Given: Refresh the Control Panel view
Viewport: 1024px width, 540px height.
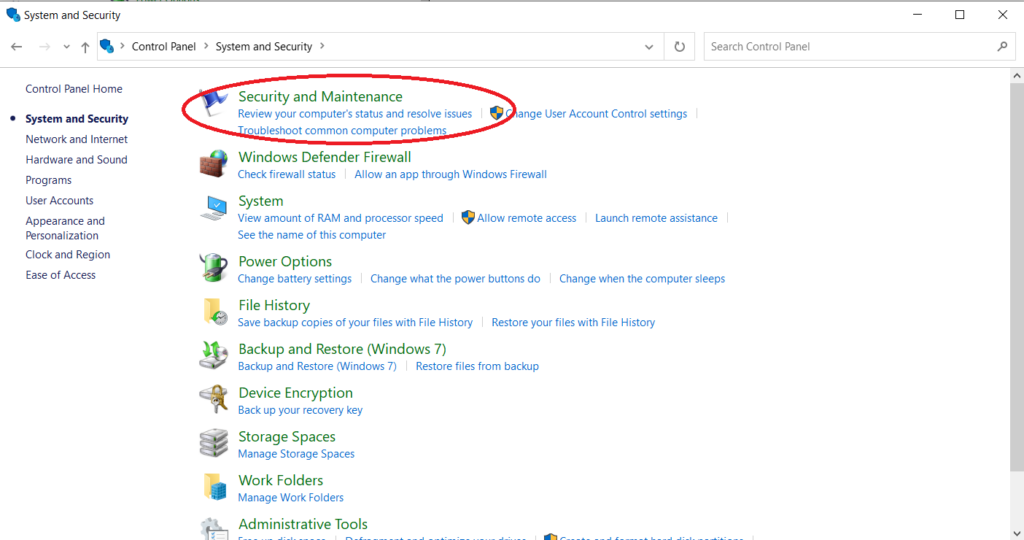Looking at the screenshot, I should (679, 46).
